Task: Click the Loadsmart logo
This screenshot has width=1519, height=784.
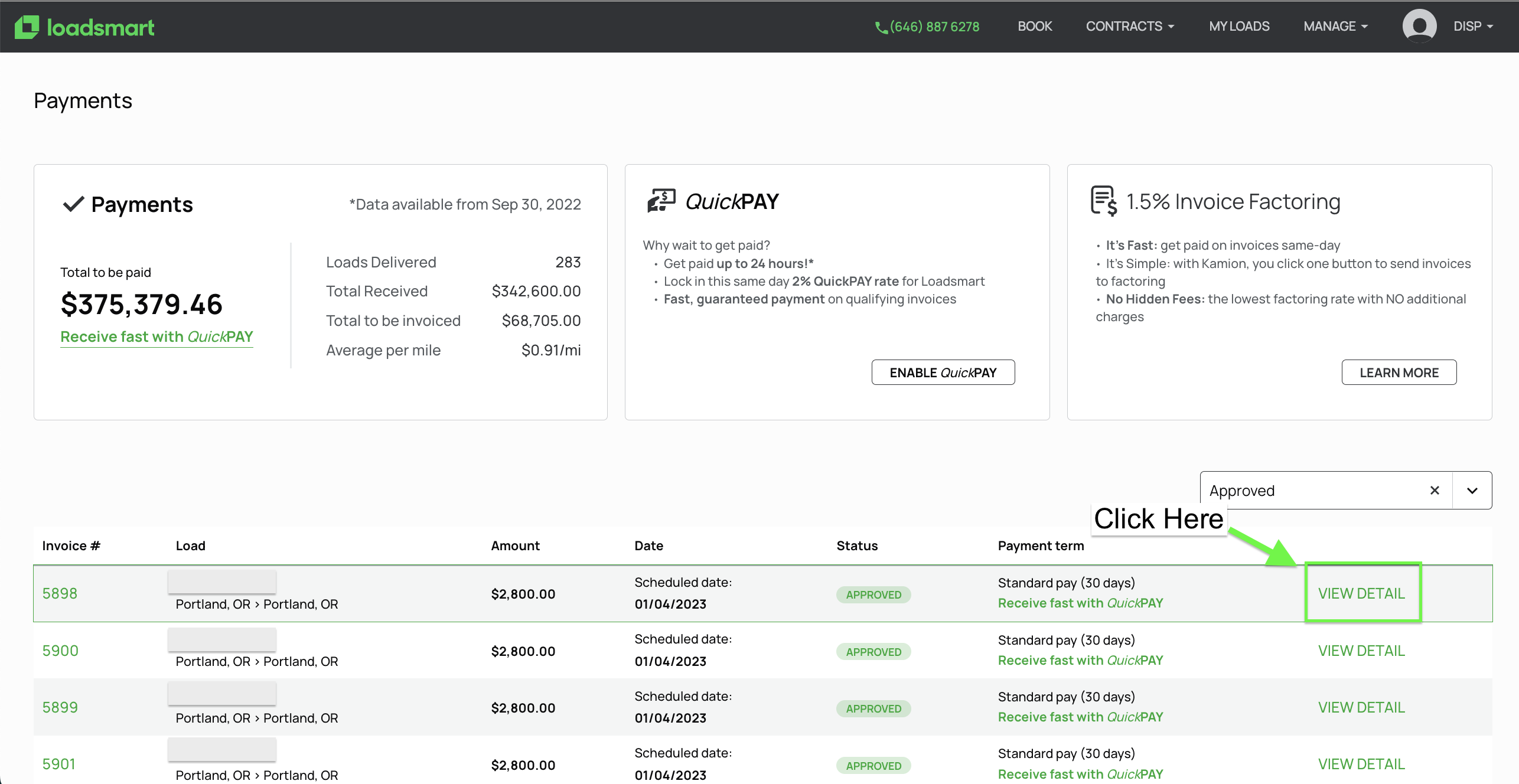Action: point(84,27)
